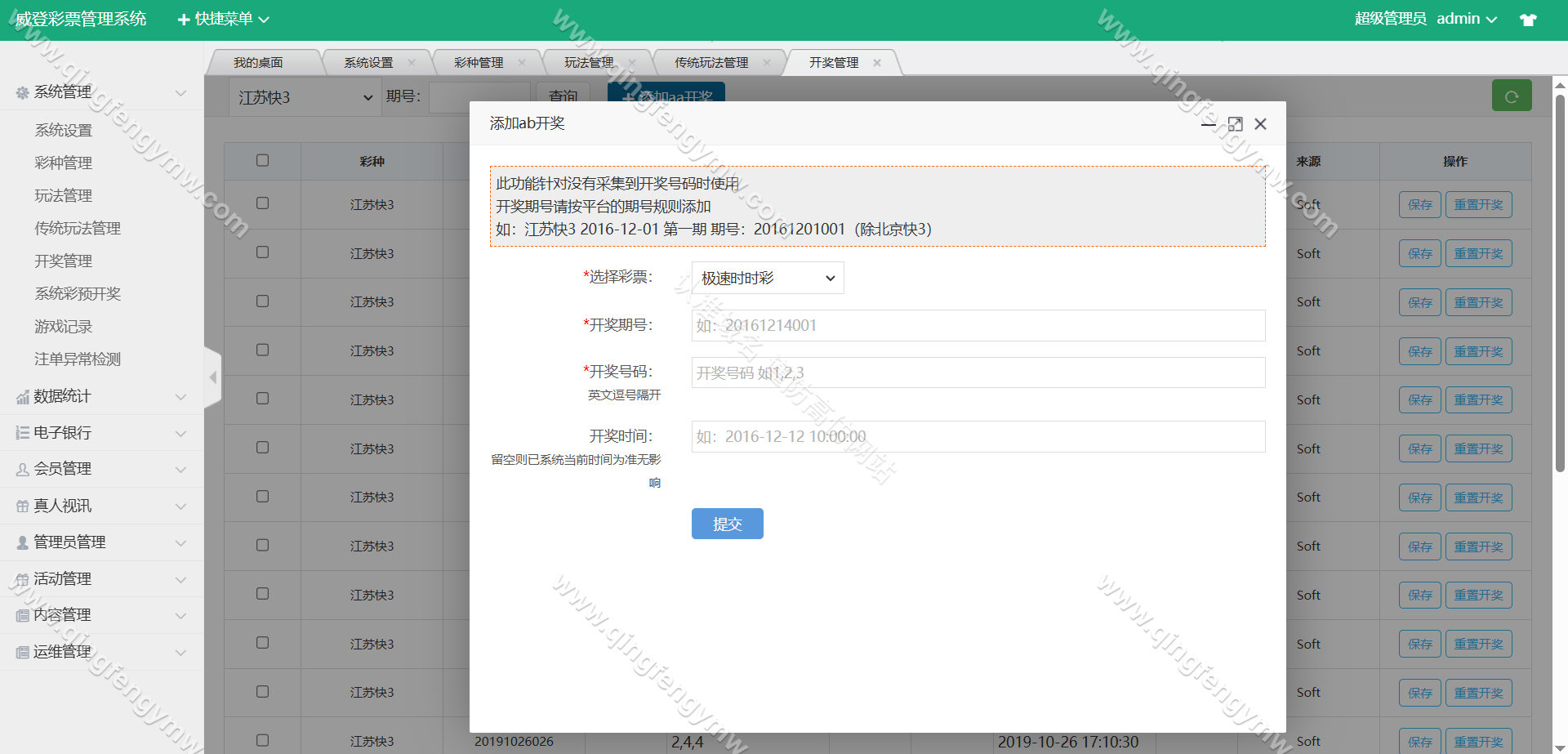This screenshot has width=1568, height=754.
Task: Click the 开奖期号 input field
Action: tap(978, 326)
